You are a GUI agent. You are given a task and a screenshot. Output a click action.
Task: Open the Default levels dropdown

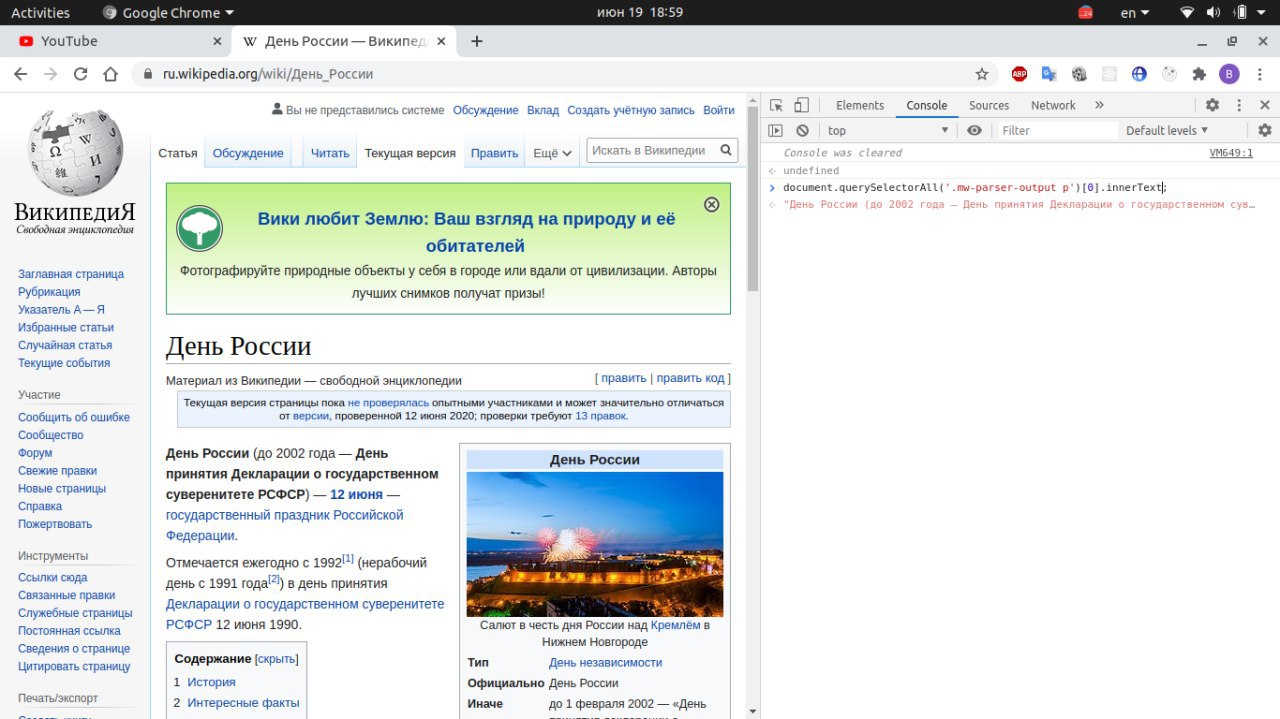click(x=1167, y=131)
